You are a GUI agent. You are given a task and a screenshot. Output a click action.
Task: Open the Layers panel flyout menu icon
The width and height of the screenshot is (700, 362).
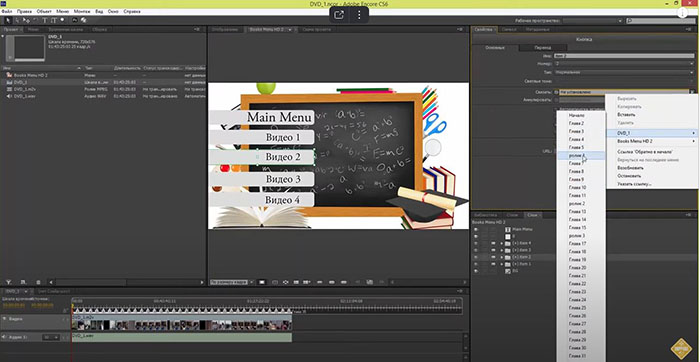click(688, 215)
